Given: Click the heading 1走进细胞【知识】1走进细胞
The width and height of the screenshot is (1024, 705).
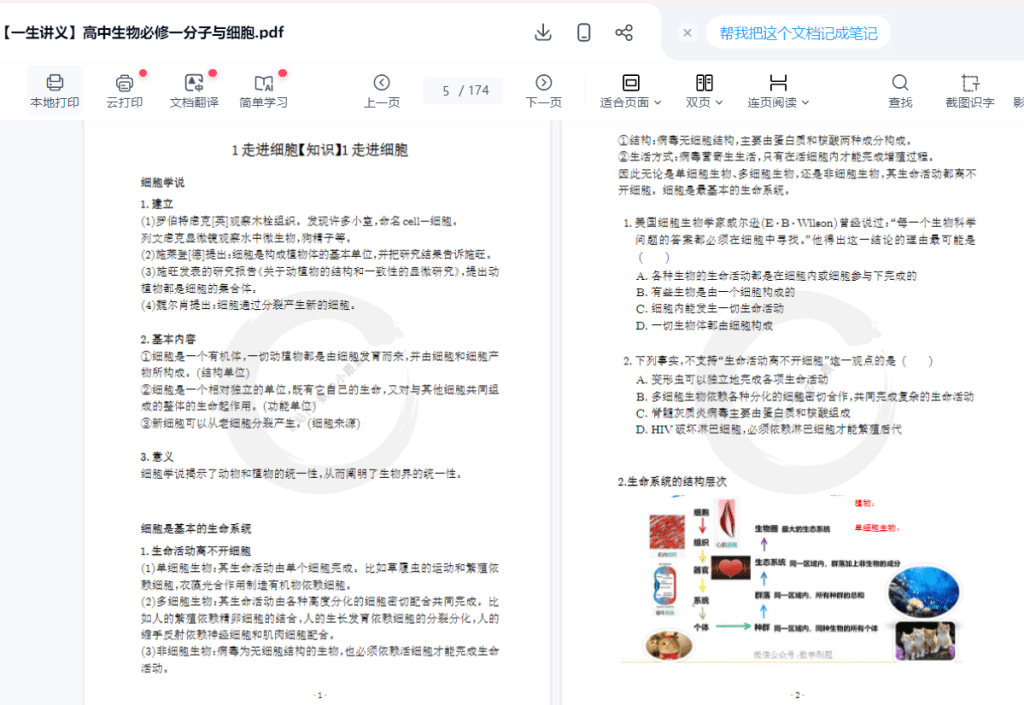Looking at the screenshot, I should pyautogui.click(x=319, y=150).
